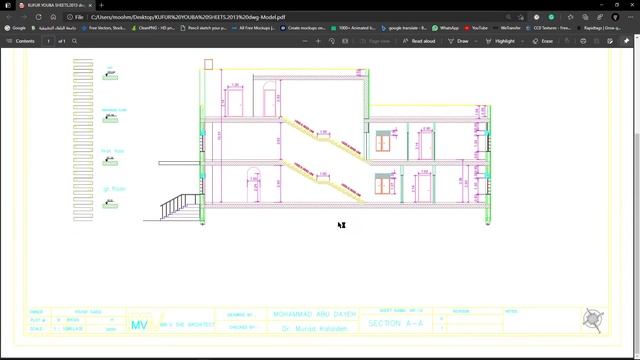Zoom in with the plus button
Screen dimensions: 640x360
(318, 41)
